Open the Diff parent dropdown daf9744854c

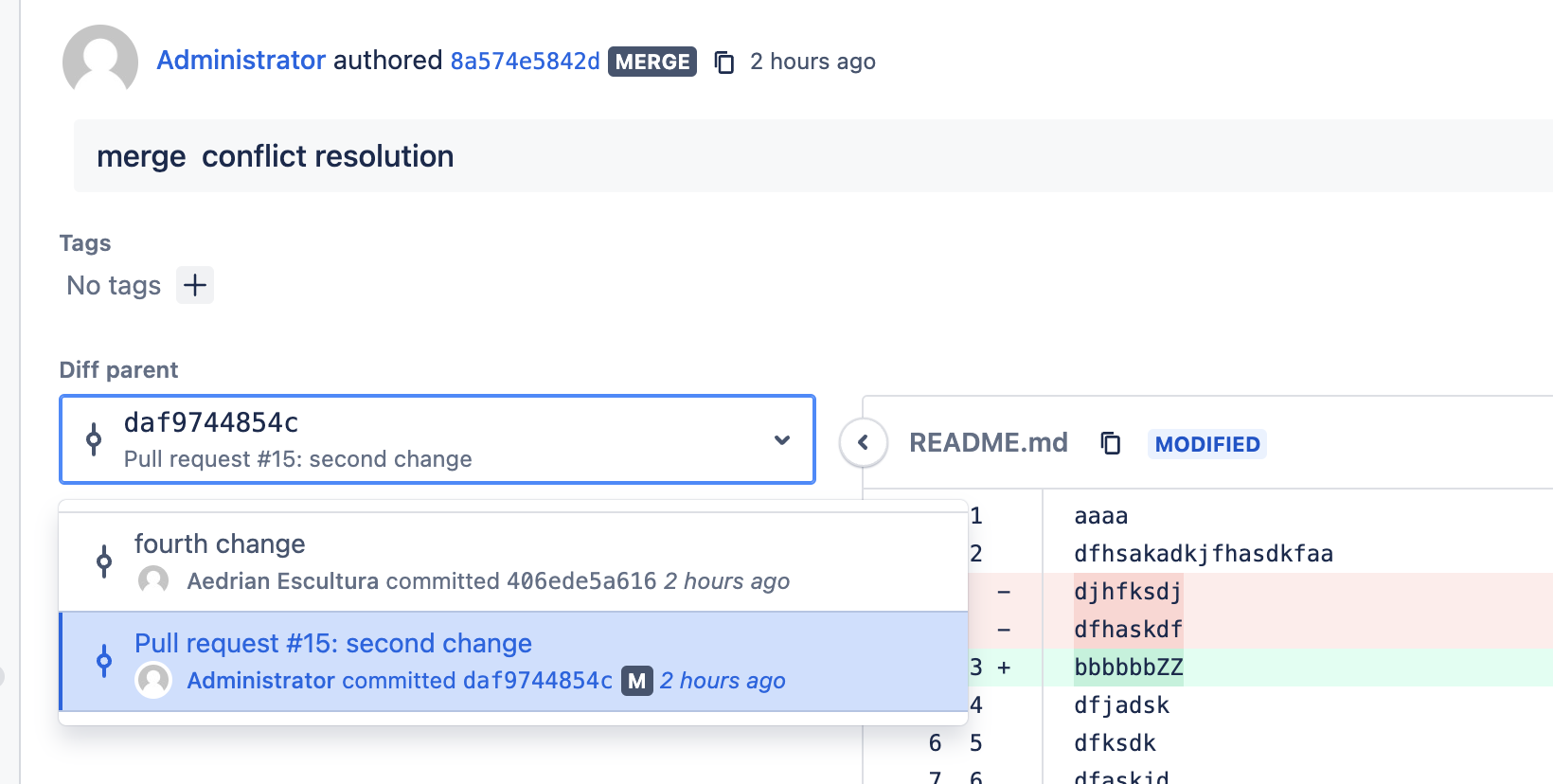pos(437,439)
